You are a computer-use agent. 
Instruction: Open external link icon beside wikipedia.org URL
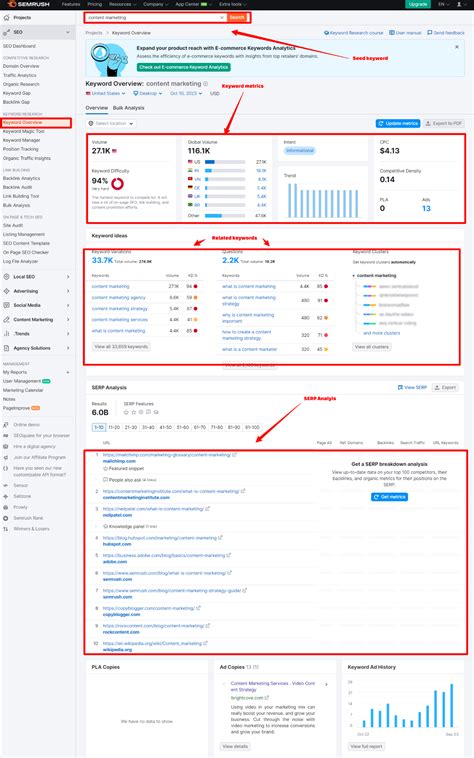point(205,643)
